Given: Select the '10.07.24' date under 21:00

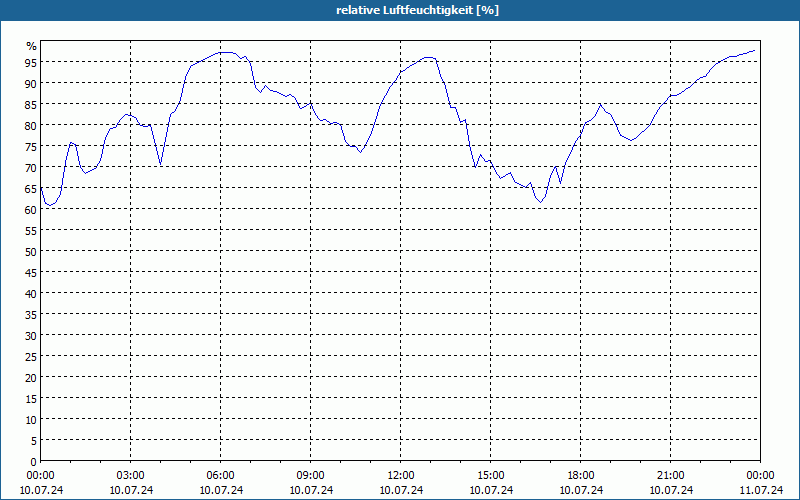Looking at the screenshot, I should (x=671, y=490).
